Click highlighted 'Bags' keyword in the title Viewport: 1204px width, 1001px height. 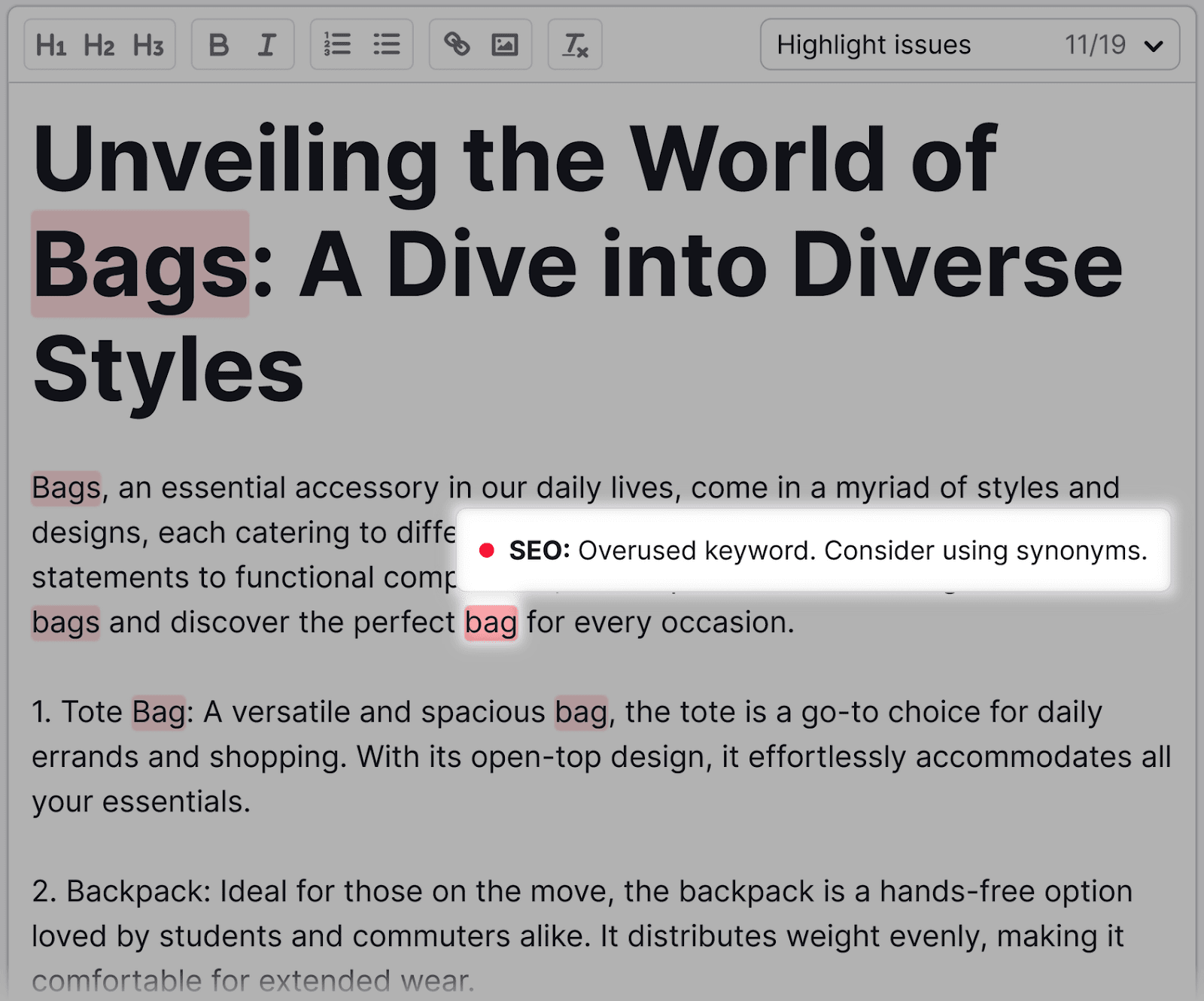tap(138, 263)
